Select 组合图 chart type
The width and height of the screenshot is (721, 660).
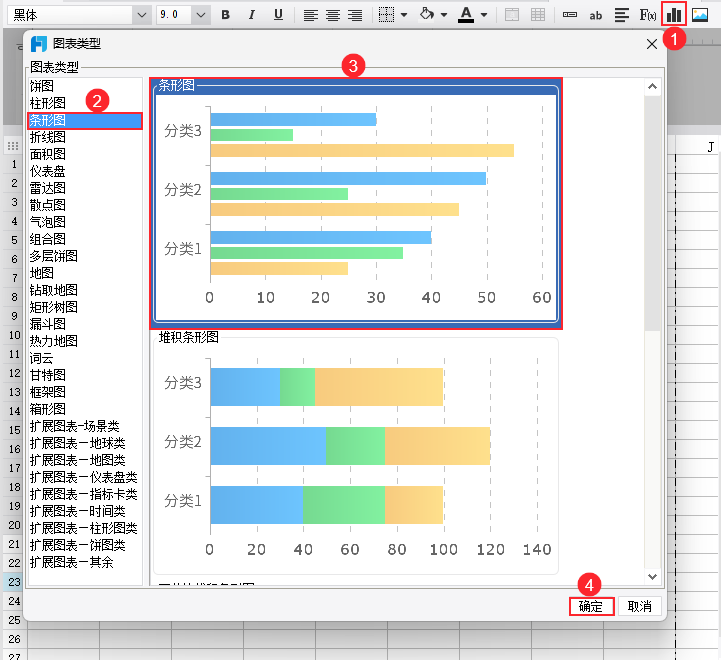pos(85,239)
